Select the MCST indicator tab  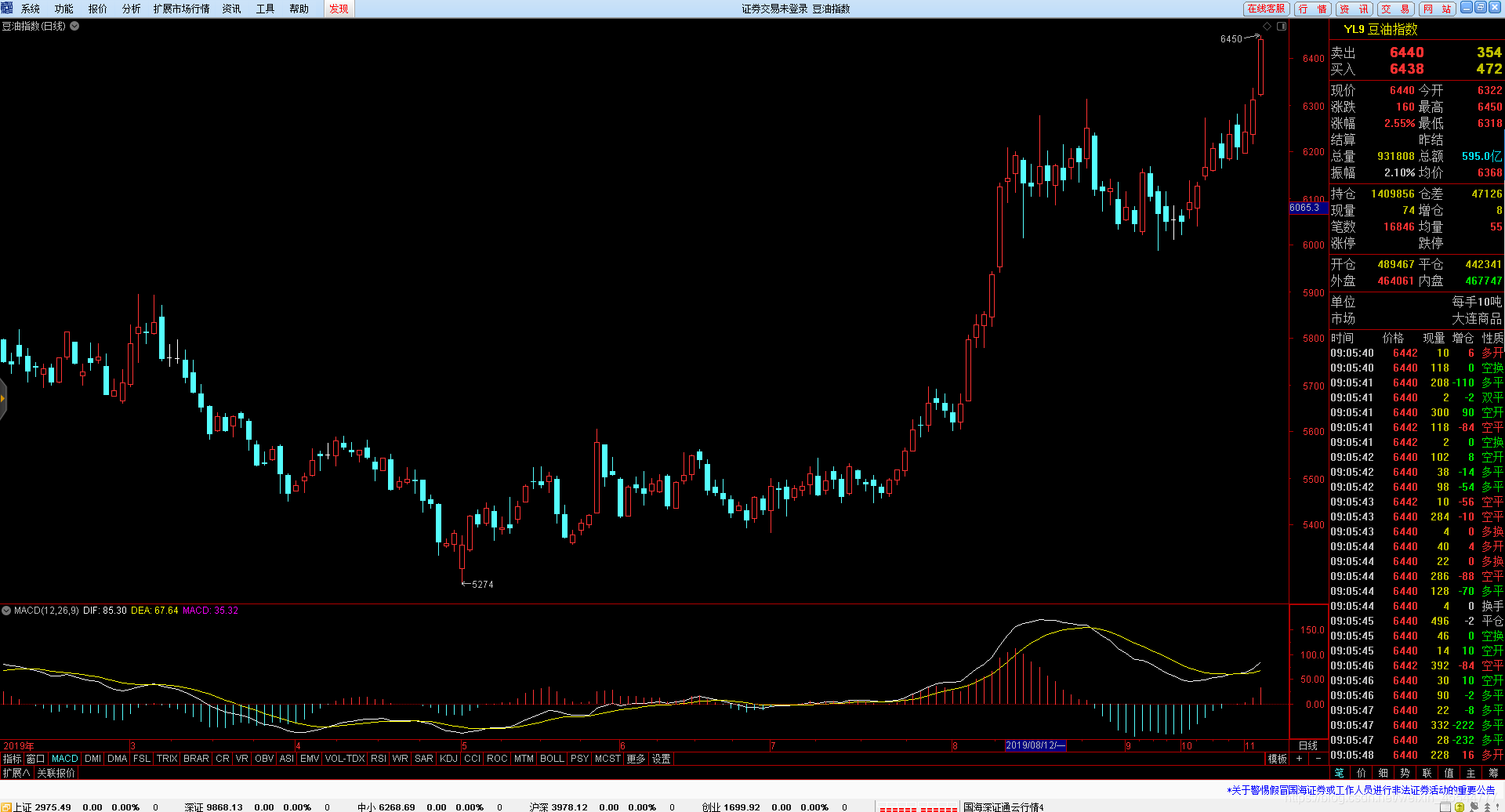pyautogui.click(x=607, y=759)
